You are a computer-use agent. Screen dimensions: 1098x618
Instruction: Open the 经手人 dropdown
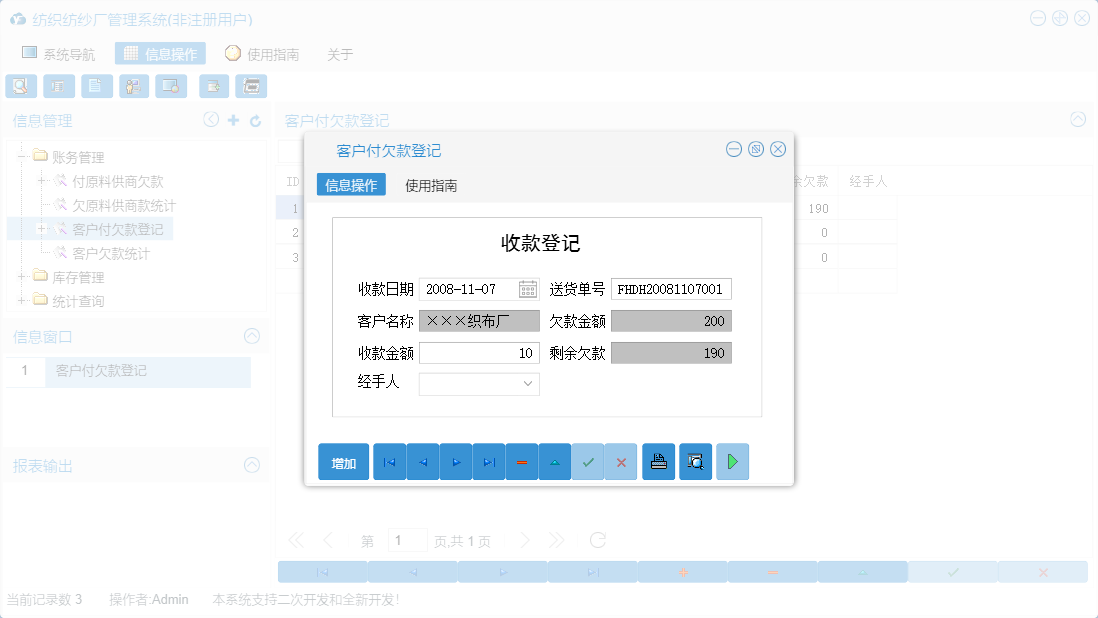point(528,384)
